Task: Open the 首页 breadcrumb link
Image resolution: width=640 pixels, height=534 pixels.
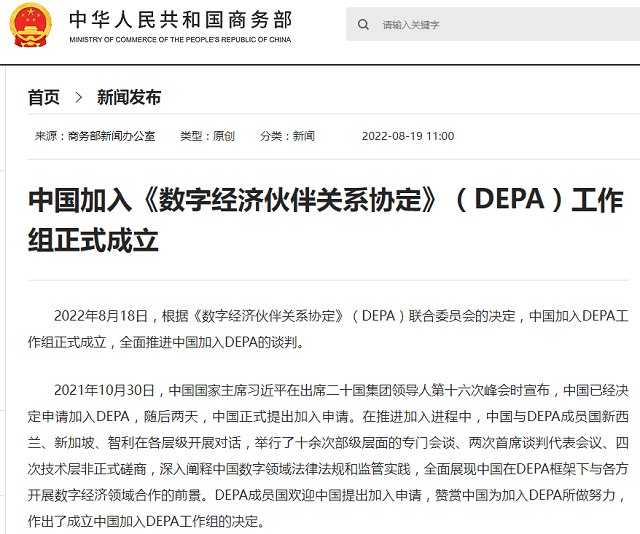Action: (x=44, y=97)
